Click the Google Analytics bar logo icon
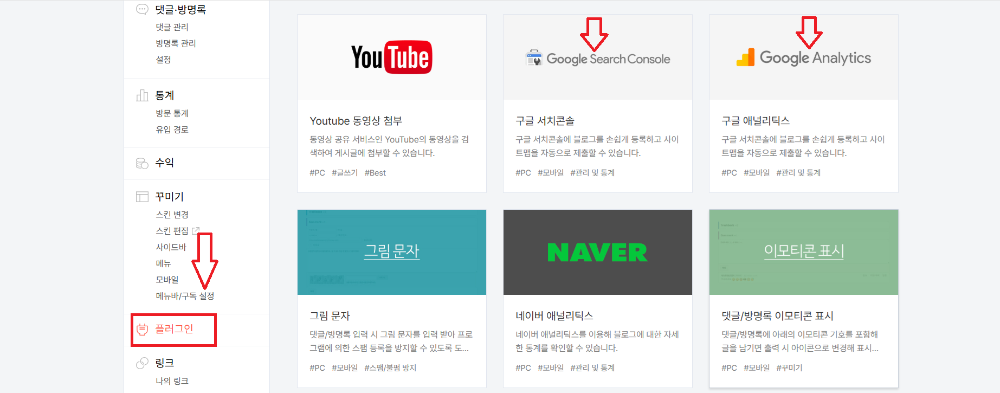 [x=745, y=57]
